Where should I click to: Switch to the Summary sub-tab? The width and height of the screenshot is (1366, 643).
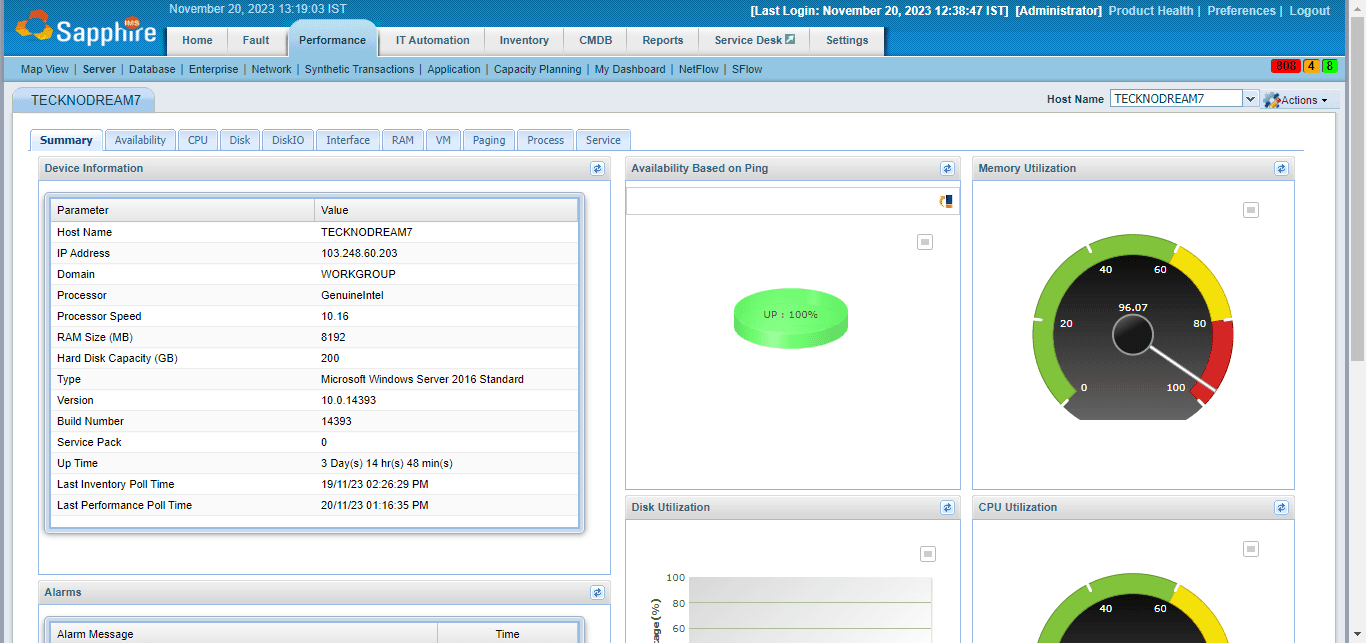[66, 140]
